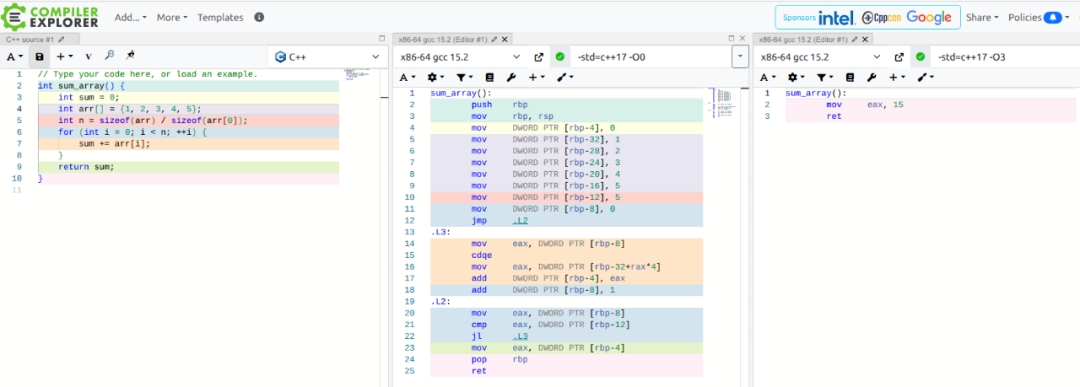Open the C++ language selector
1080x387 pixels.
point(326,57)
